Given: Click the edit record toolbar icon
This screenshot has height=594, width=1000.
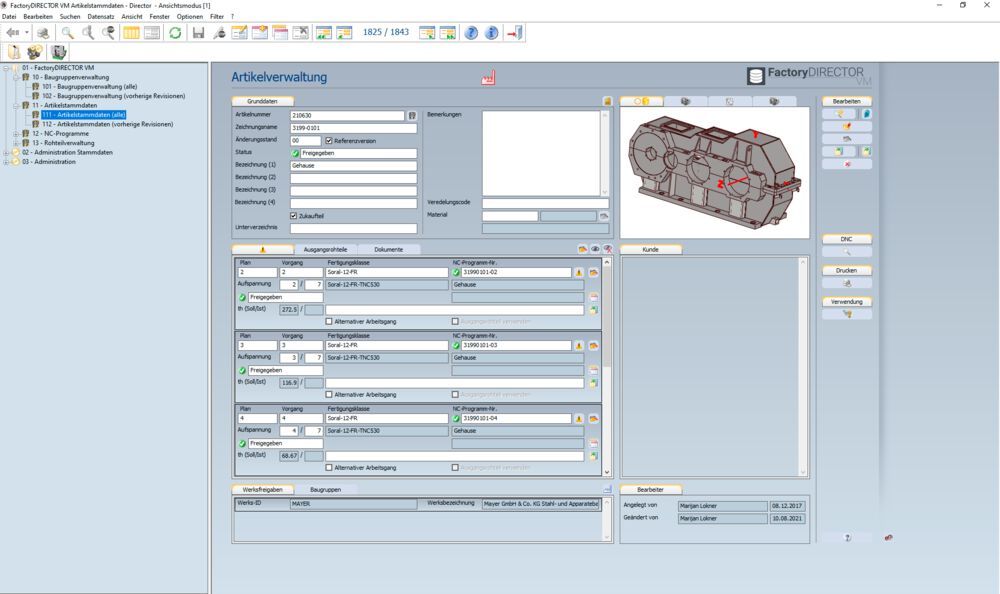Looking at the screenshot, I should 240,33.
